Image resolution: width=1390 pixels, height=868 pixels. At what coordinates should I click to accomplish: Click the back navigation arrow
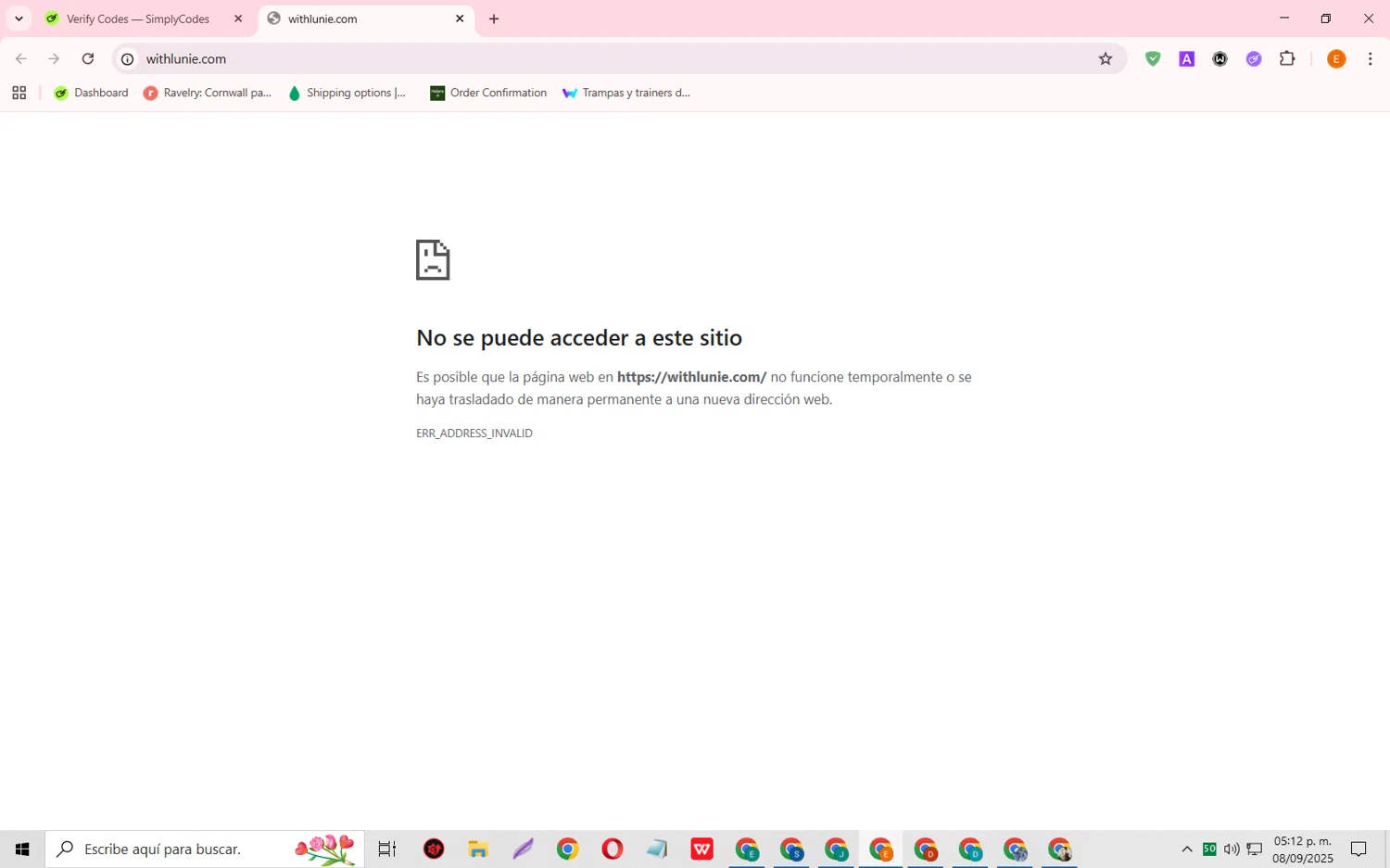tap(20, 58)
